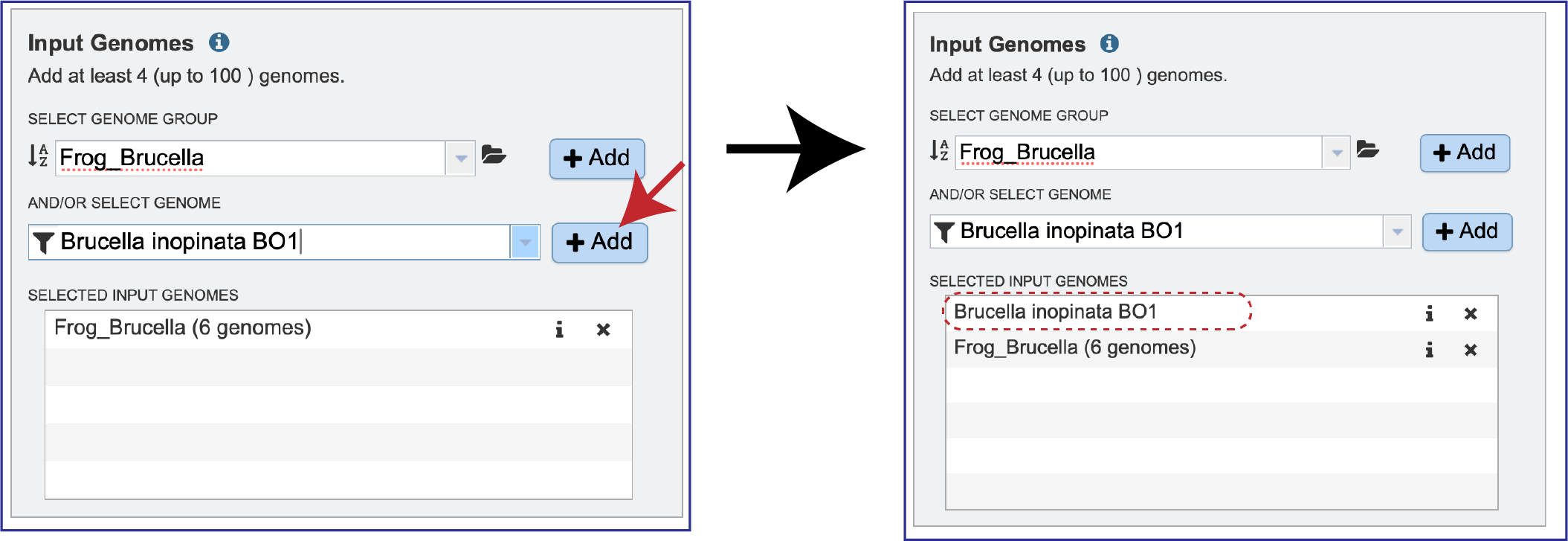Open the genome dropdown in the right panel

click(x=1396, y=231)
